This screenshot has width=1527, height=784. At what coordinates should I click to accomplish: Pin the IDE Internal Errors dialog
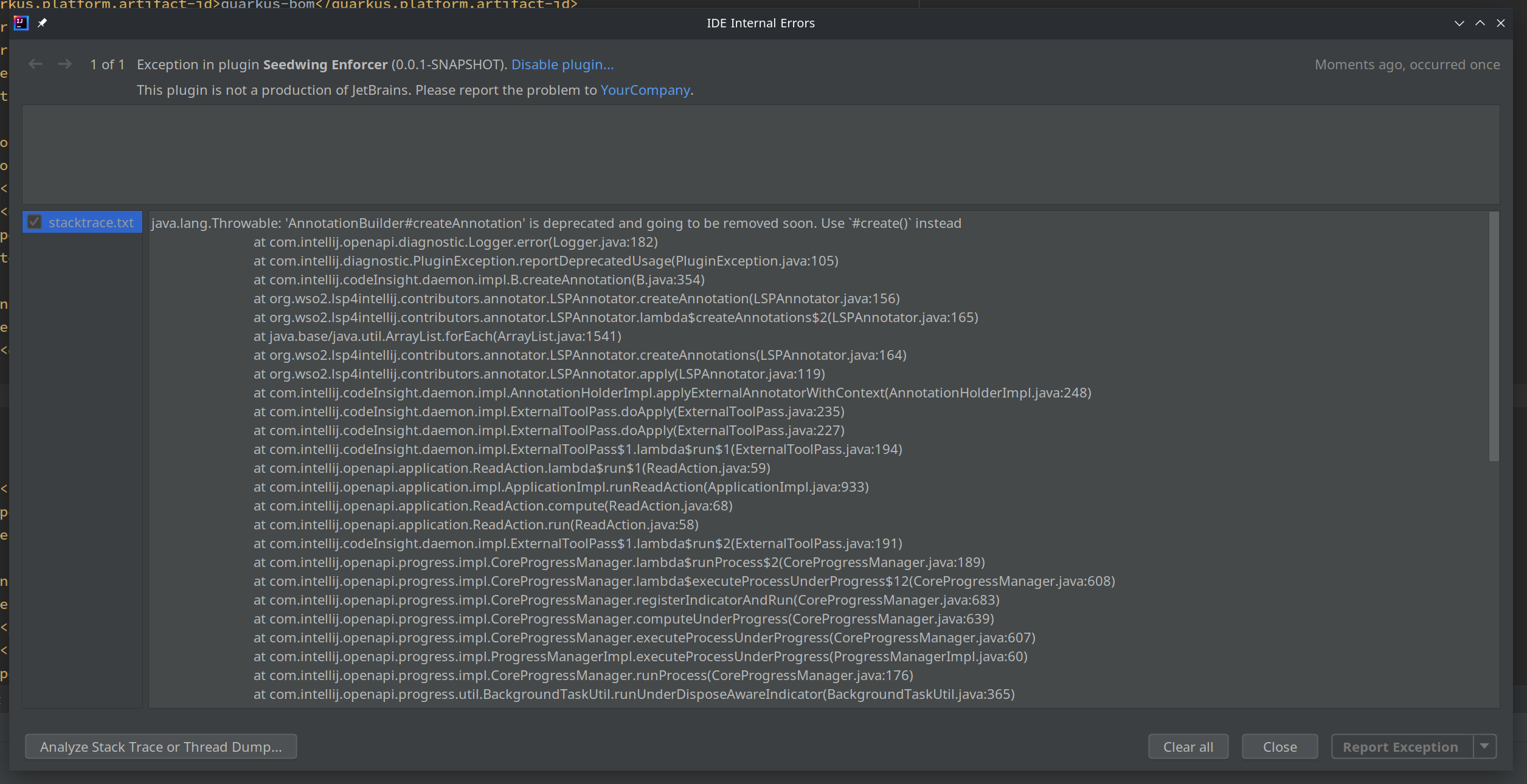pos(42,24)
